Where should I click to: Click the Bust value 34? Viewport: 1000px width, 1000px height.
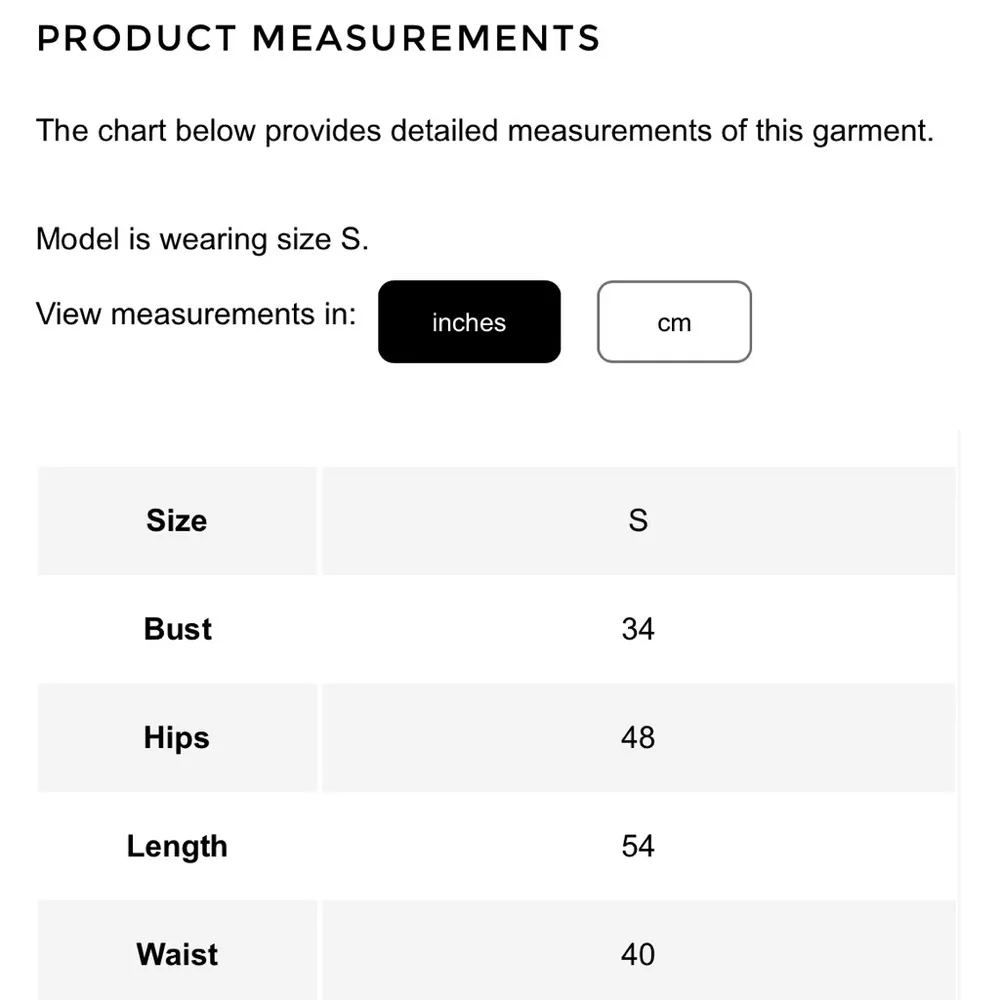[638, 629]
